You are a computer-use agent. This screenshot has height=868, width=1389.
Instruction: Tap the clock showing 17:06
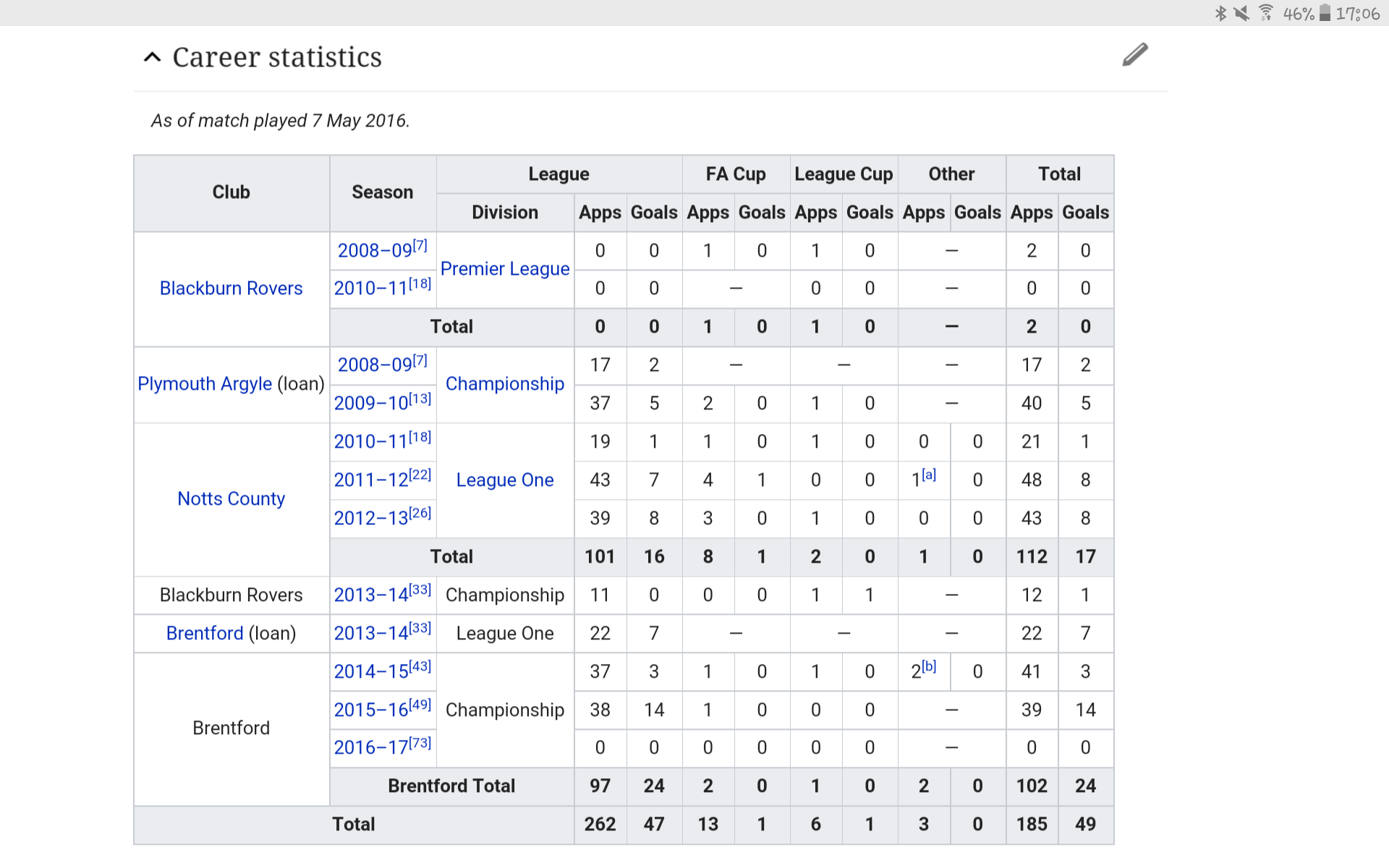[x=1357, y=14]
